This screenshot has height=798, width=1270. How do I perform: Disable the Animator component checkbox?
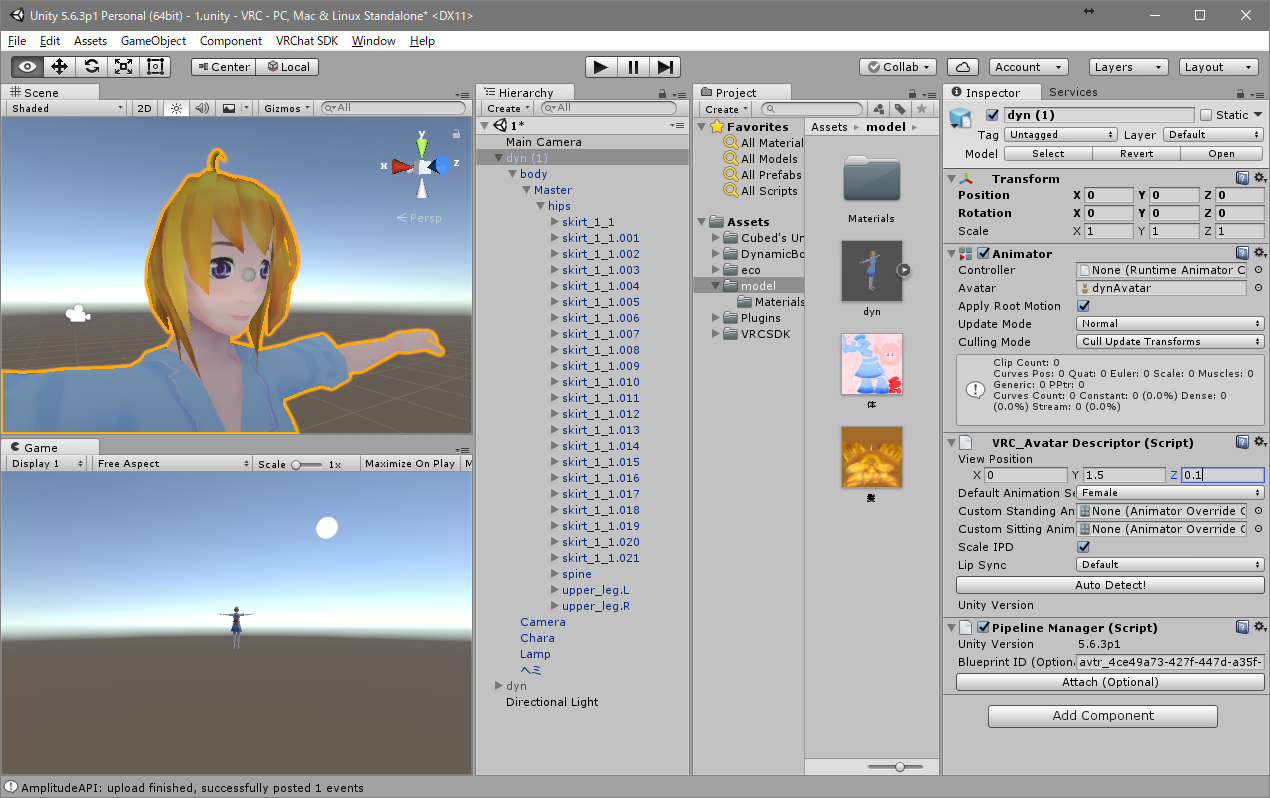point(983,254)
